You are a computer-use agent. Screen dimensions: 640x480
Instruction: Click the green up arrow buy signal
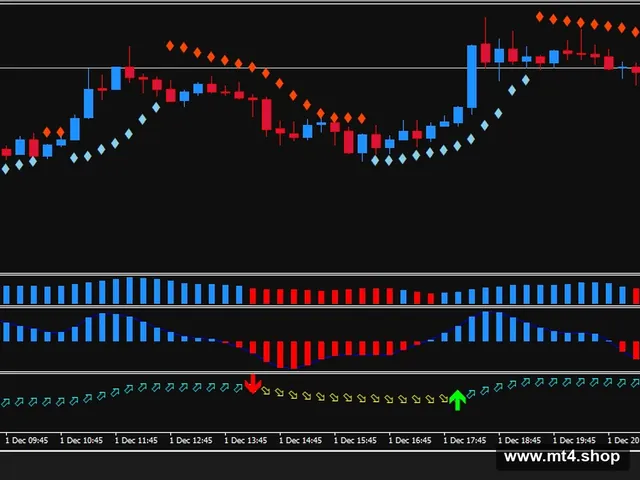coord(458,400)
